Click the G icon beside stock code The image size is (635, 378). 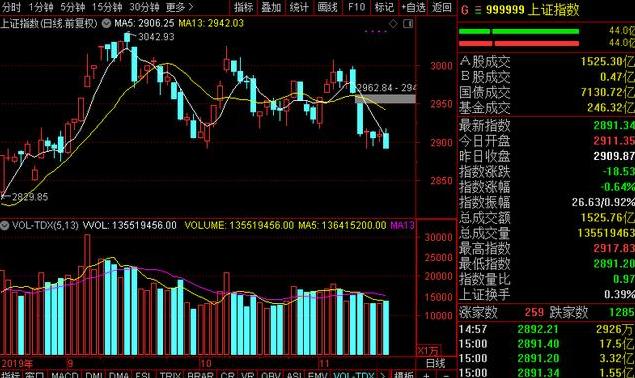tap(465, 10)
